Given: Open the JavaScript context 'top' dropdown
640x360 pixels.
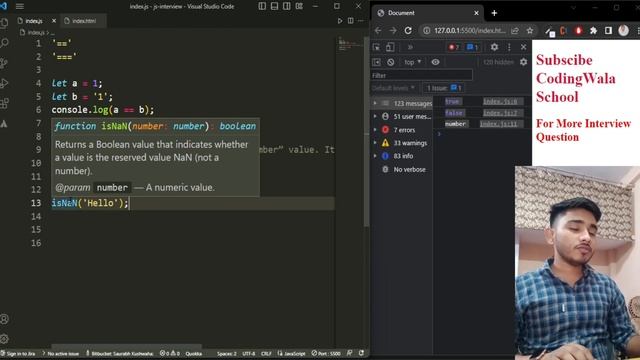Looking at the screenshot, I should 412,62.
